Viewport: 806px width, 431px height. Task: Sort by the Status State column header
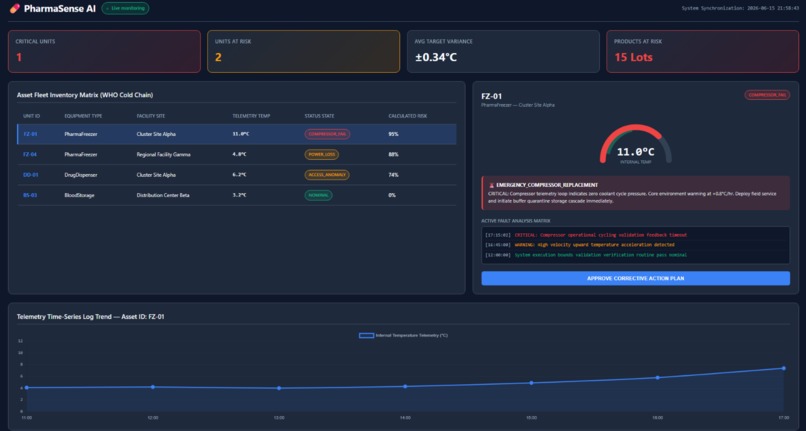319,116
